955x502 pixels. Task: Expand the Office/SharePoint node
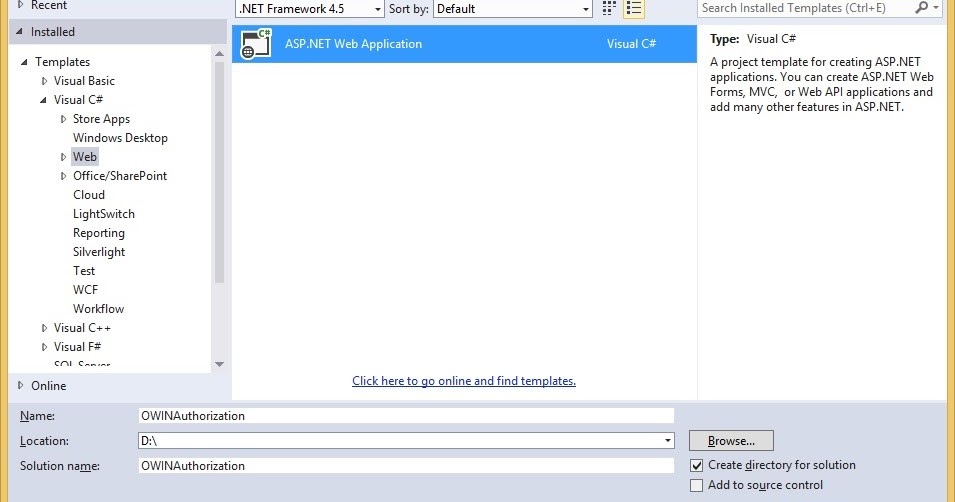[x=63, y=176]
